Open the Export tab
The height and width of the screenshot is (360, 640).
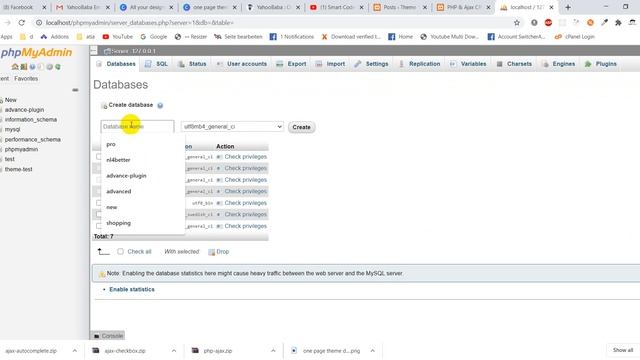tap(291, 64)
